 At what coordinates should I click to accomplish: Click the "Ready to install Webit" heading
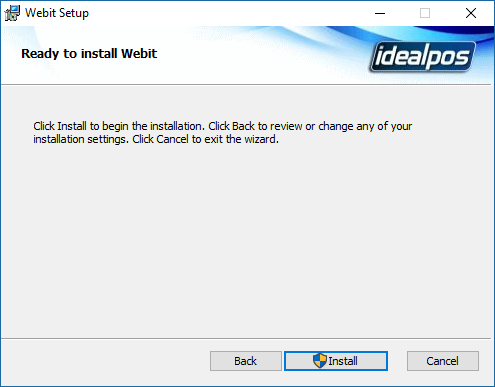(89, 54)
